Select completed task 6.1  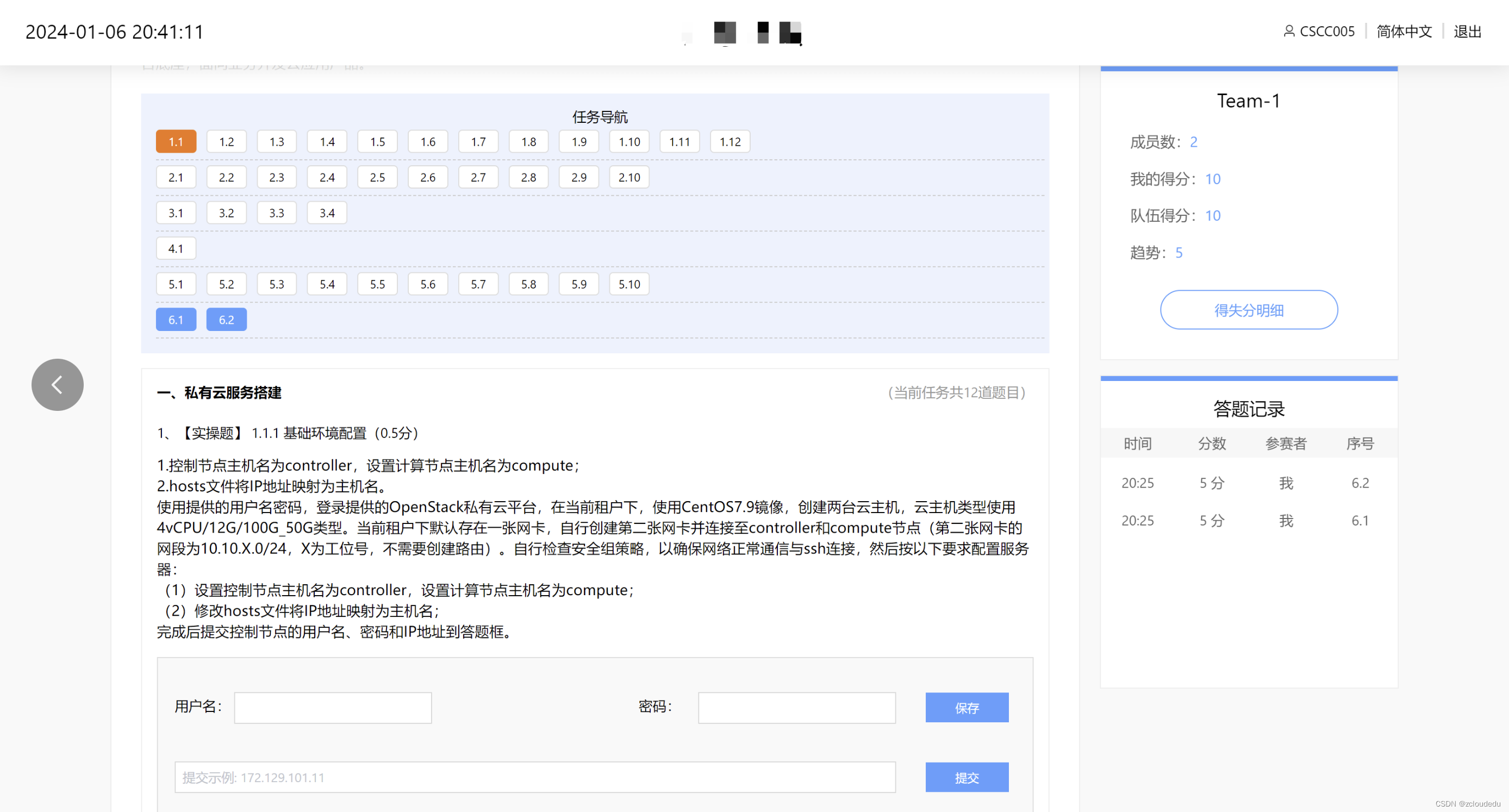point(176,320)
